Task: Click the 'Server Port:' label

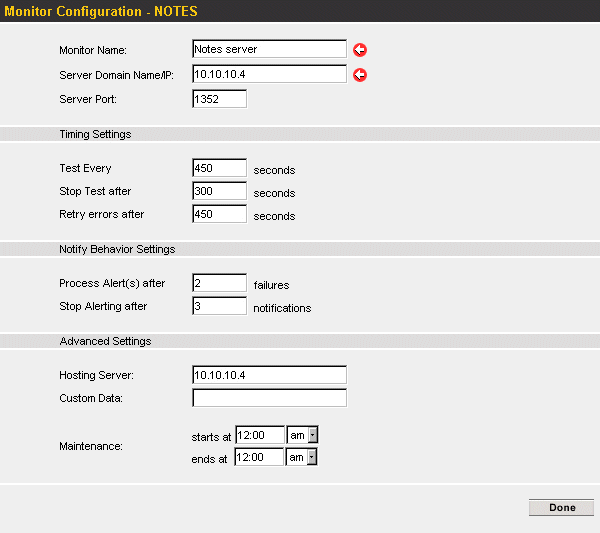Action: click(88, 99)
